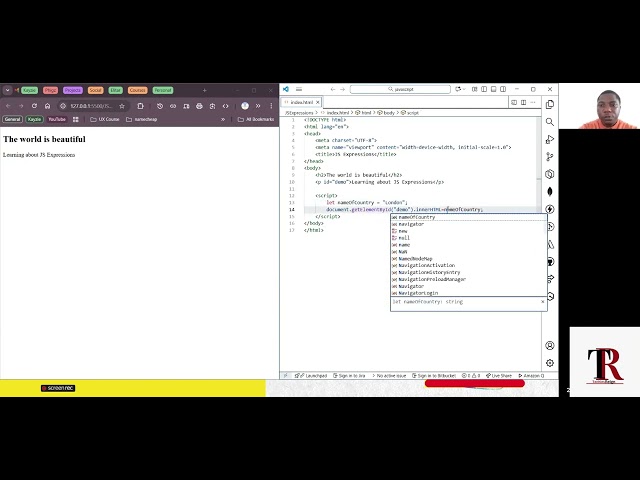This screenshot has width=640, height=480.
Task: Click the browser Home button
Action: pyautogui.click(x=47, y=106)
